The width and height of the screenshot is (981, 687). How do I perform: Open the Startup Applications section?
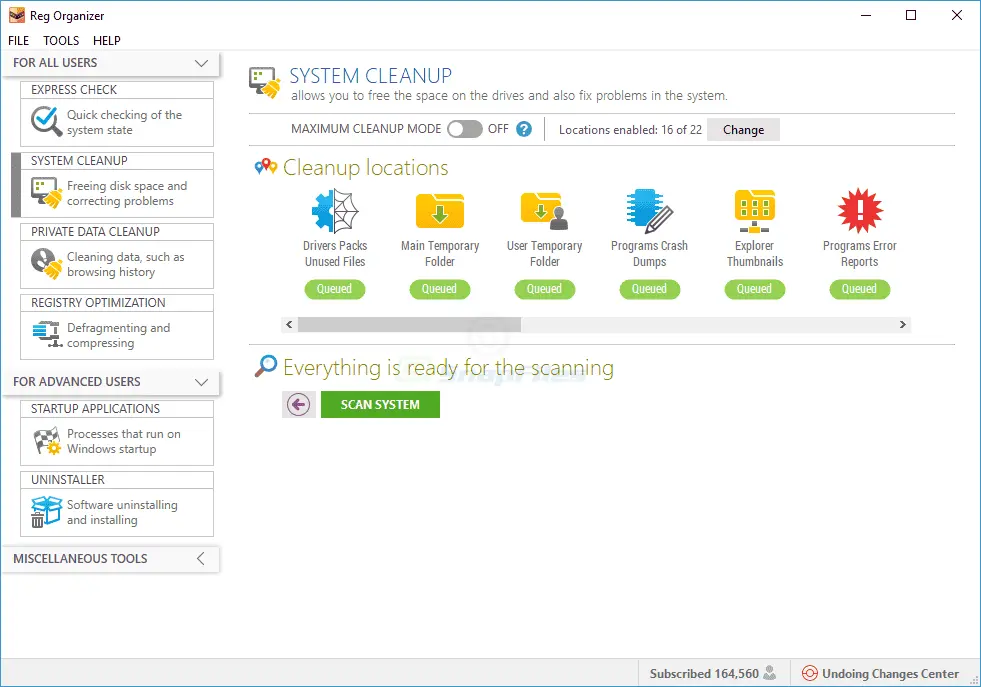tap(117, 433)
